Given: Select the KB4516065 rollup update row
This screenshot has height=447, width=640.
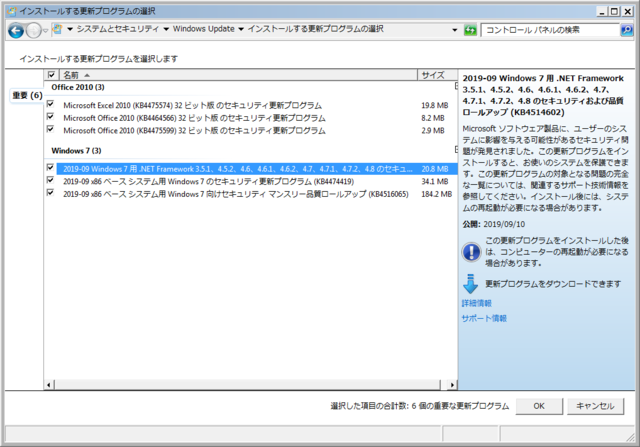Looking at the screenshot, I should [x=256, y=194].
